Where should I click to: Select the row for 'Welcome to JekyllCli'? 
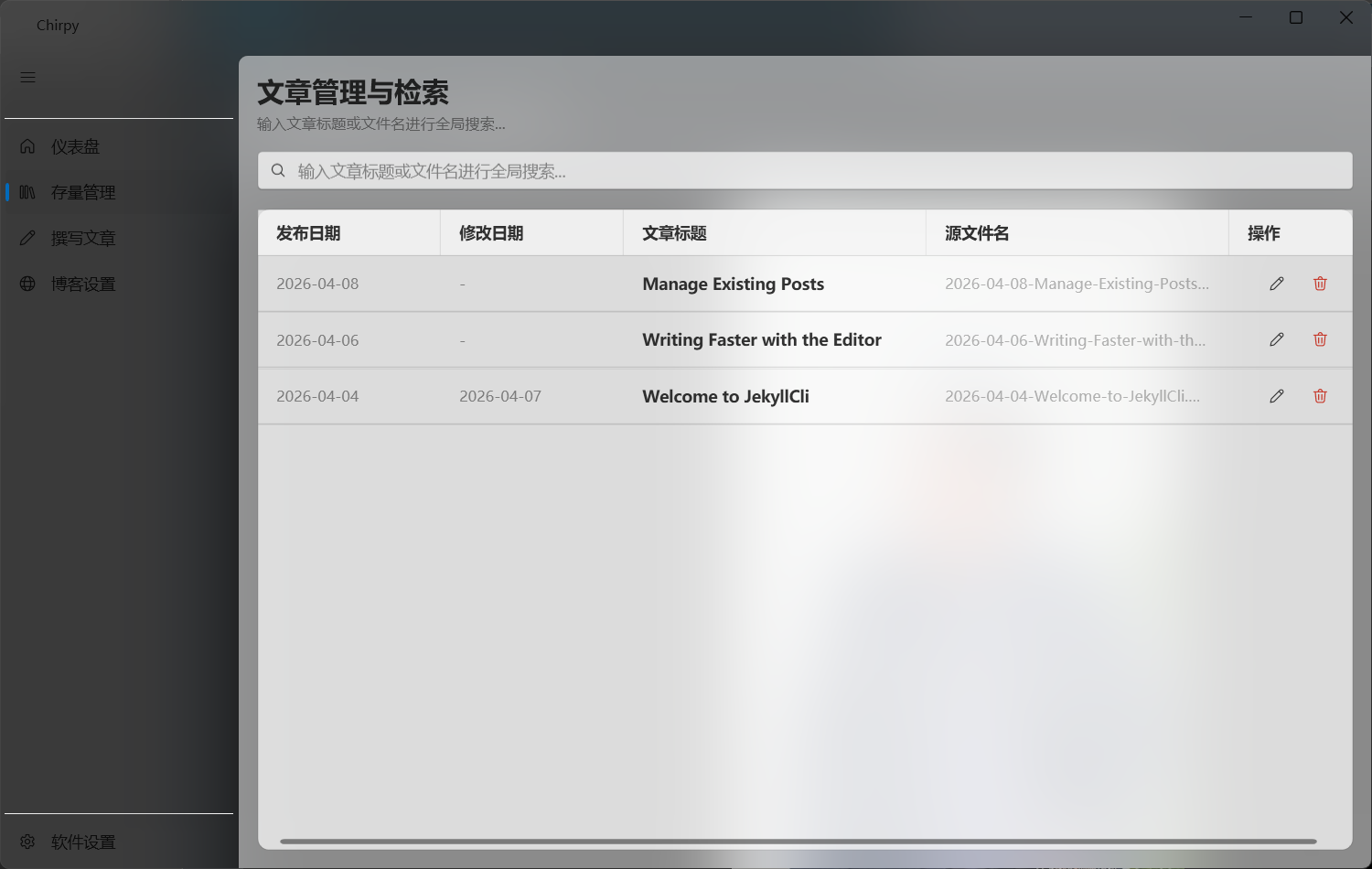point(724,396)
